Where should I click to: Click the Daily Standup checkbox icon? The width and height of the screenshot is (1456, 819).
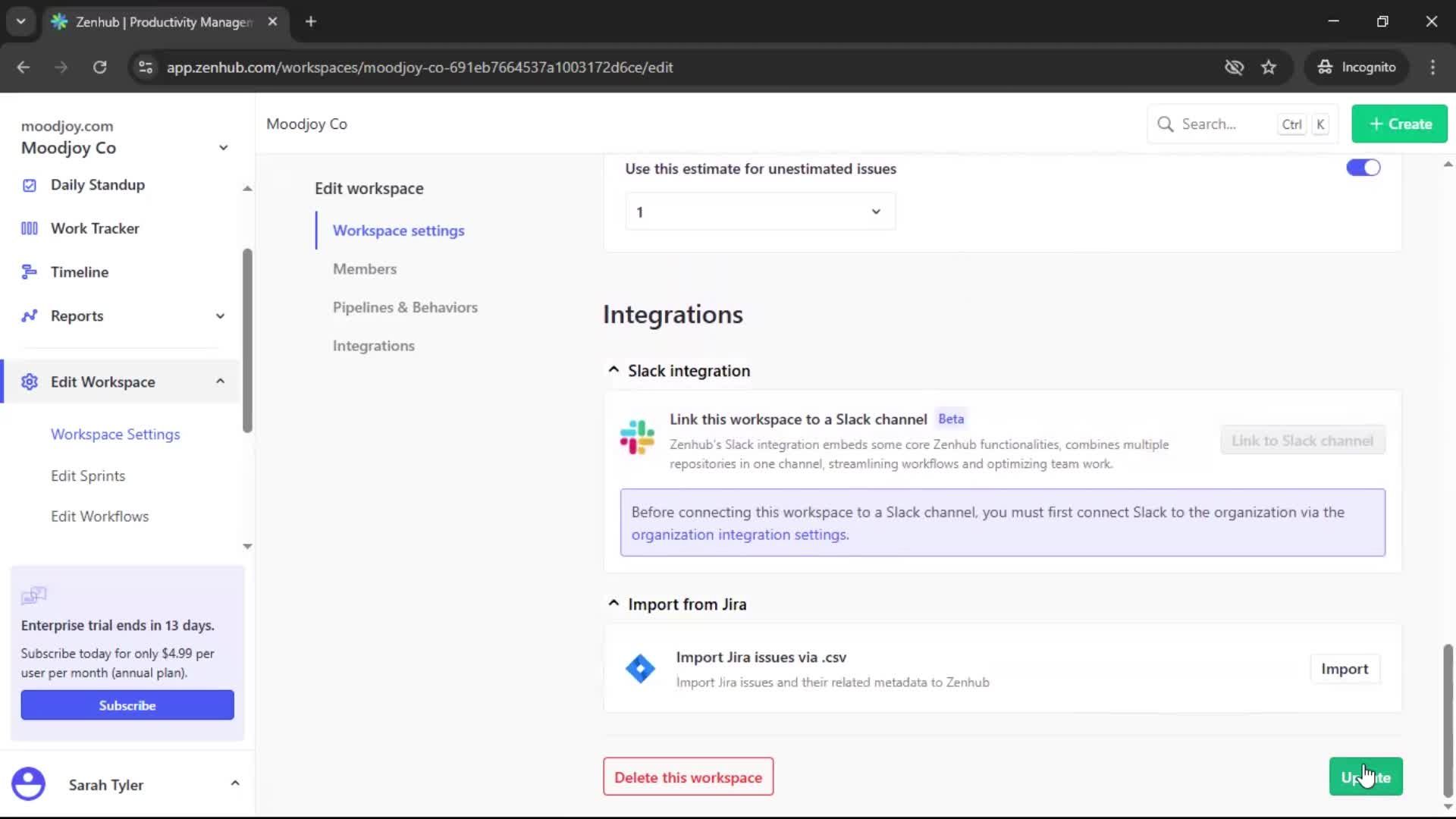click(30, 185)
